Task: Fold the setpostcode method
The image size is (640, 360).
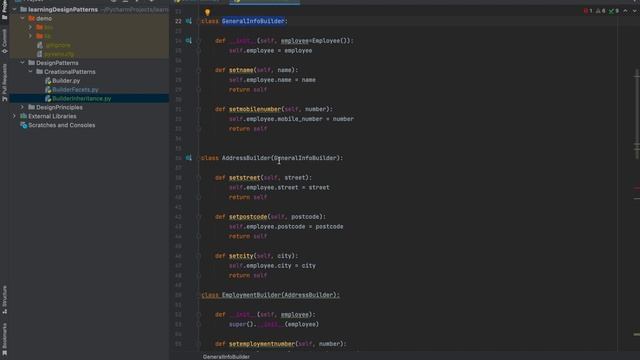Action: click(199, 217)
